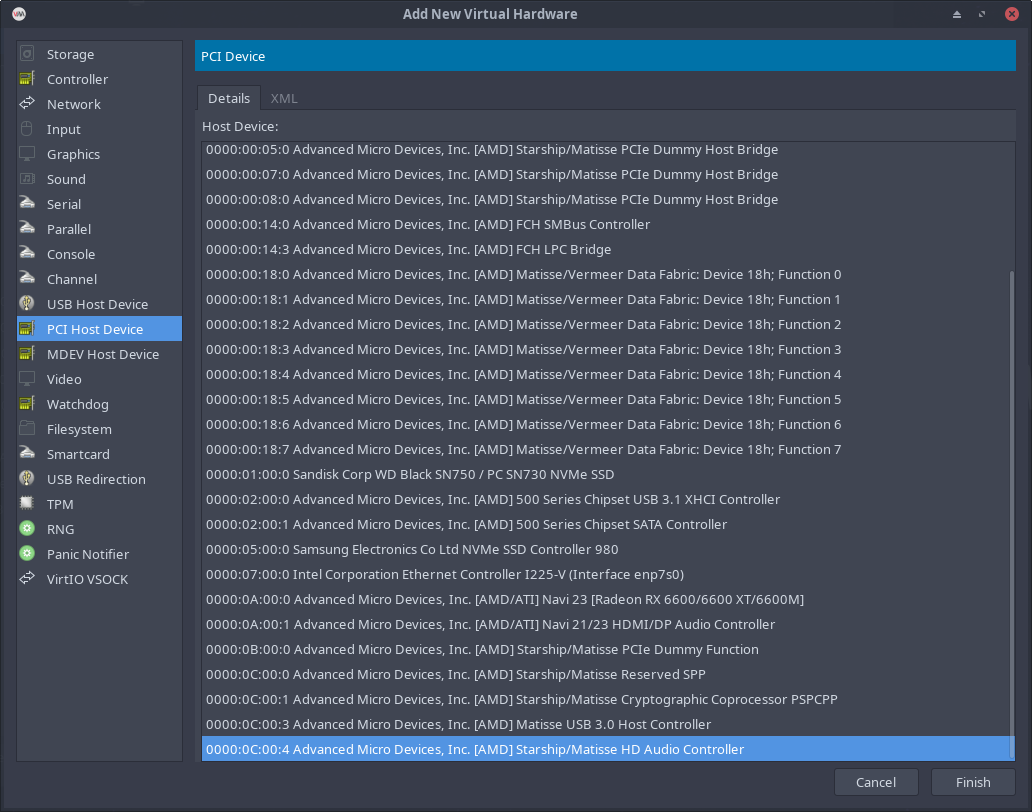Select the Watchdog icon

27,404
